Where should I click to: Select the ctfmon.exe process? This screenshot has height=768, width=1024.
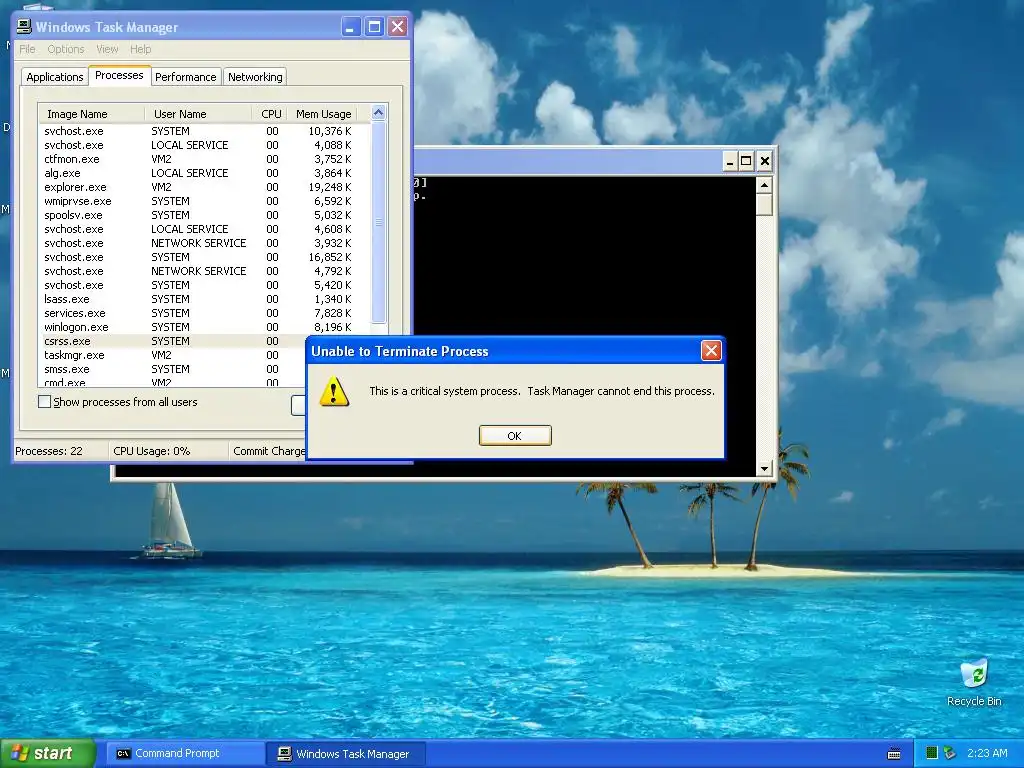pos(204,159)
